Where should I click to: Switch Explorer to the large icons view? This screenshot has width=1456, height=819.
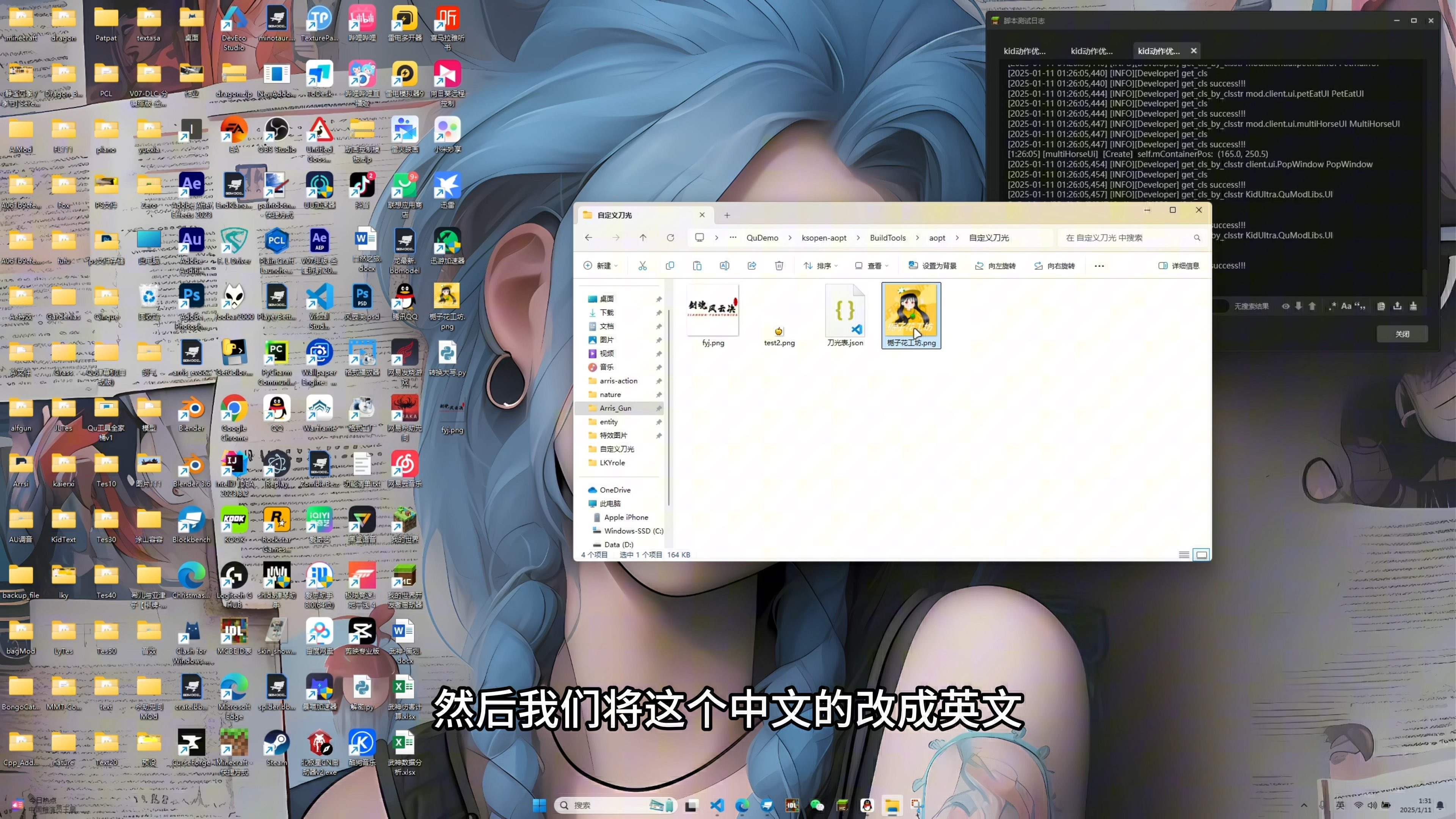(1202, 555)
